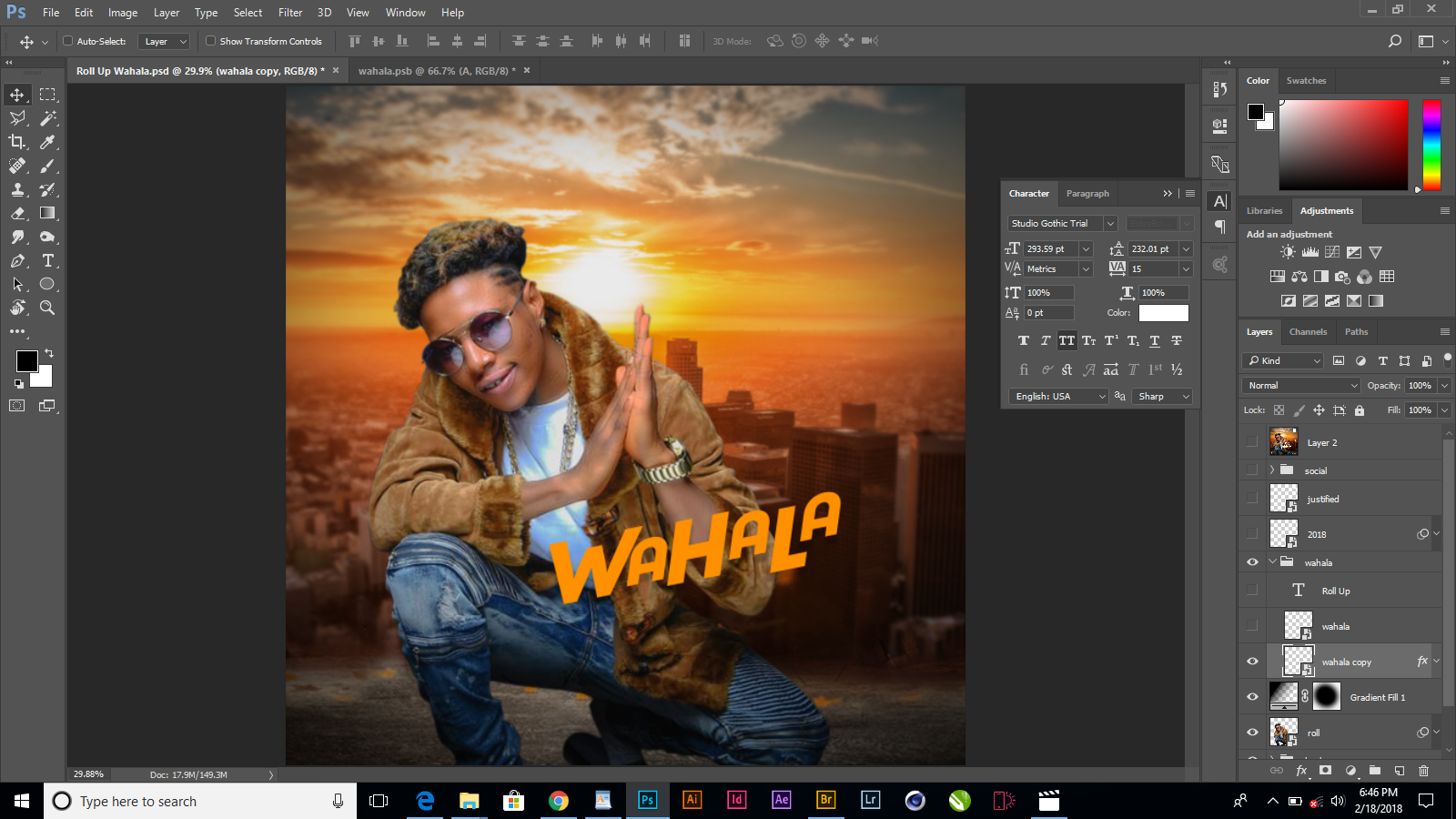
Task: Select the Zoom tool
Action: [x=47, y=308]
